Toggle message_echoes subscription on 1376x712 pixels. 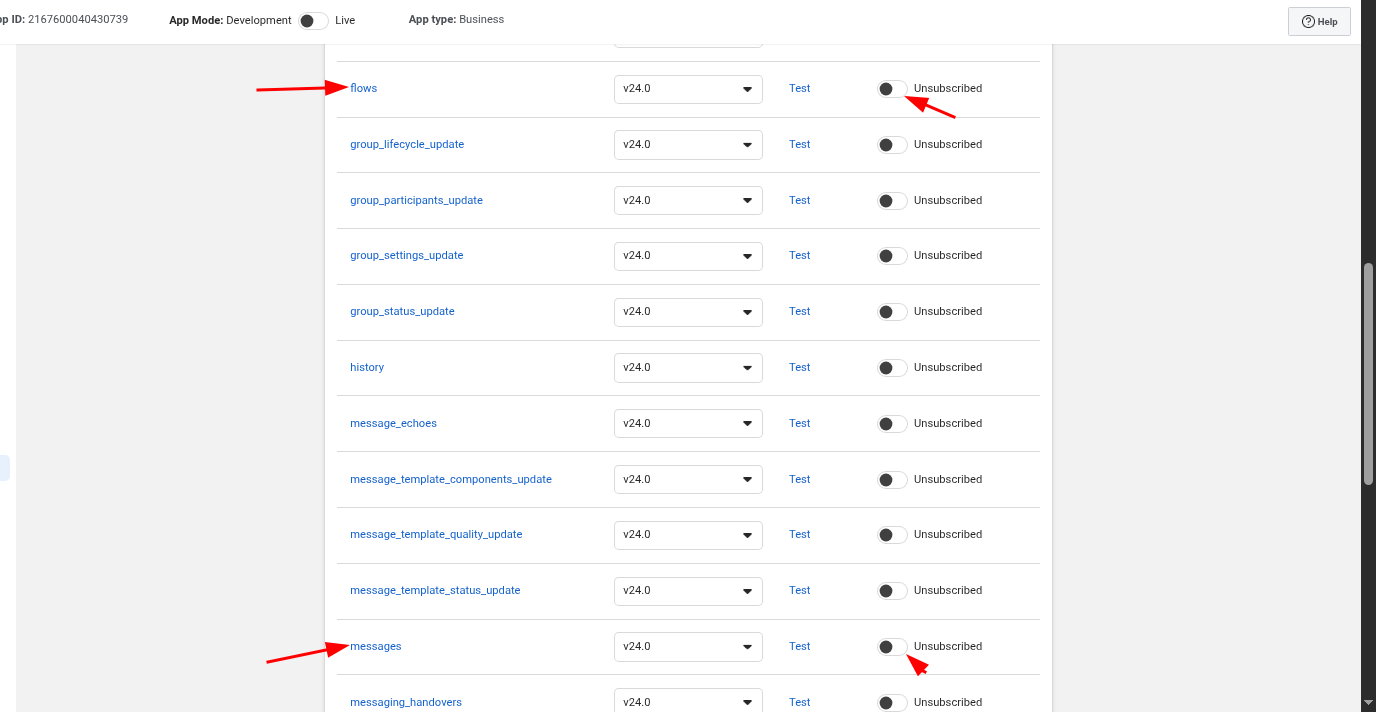[892, 424]
